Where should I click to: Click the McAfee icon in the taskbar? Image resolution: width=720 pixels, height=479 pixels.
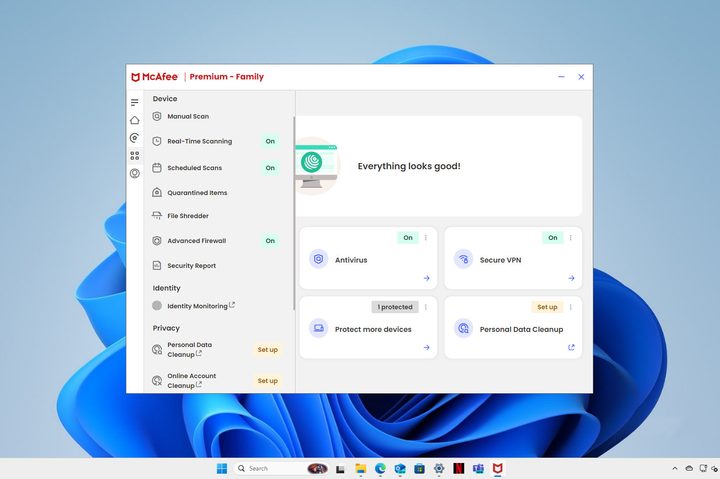tap(498, 468)
